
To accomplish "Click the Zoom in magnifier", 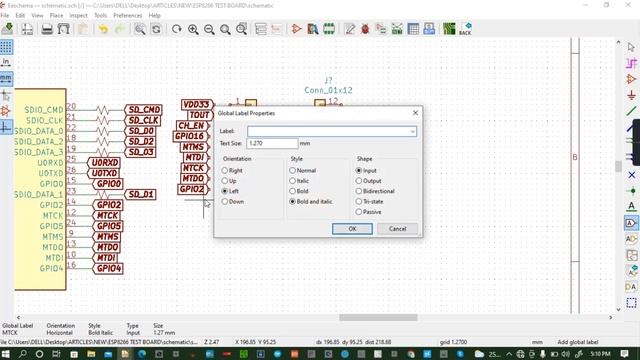I will point(193,29).
